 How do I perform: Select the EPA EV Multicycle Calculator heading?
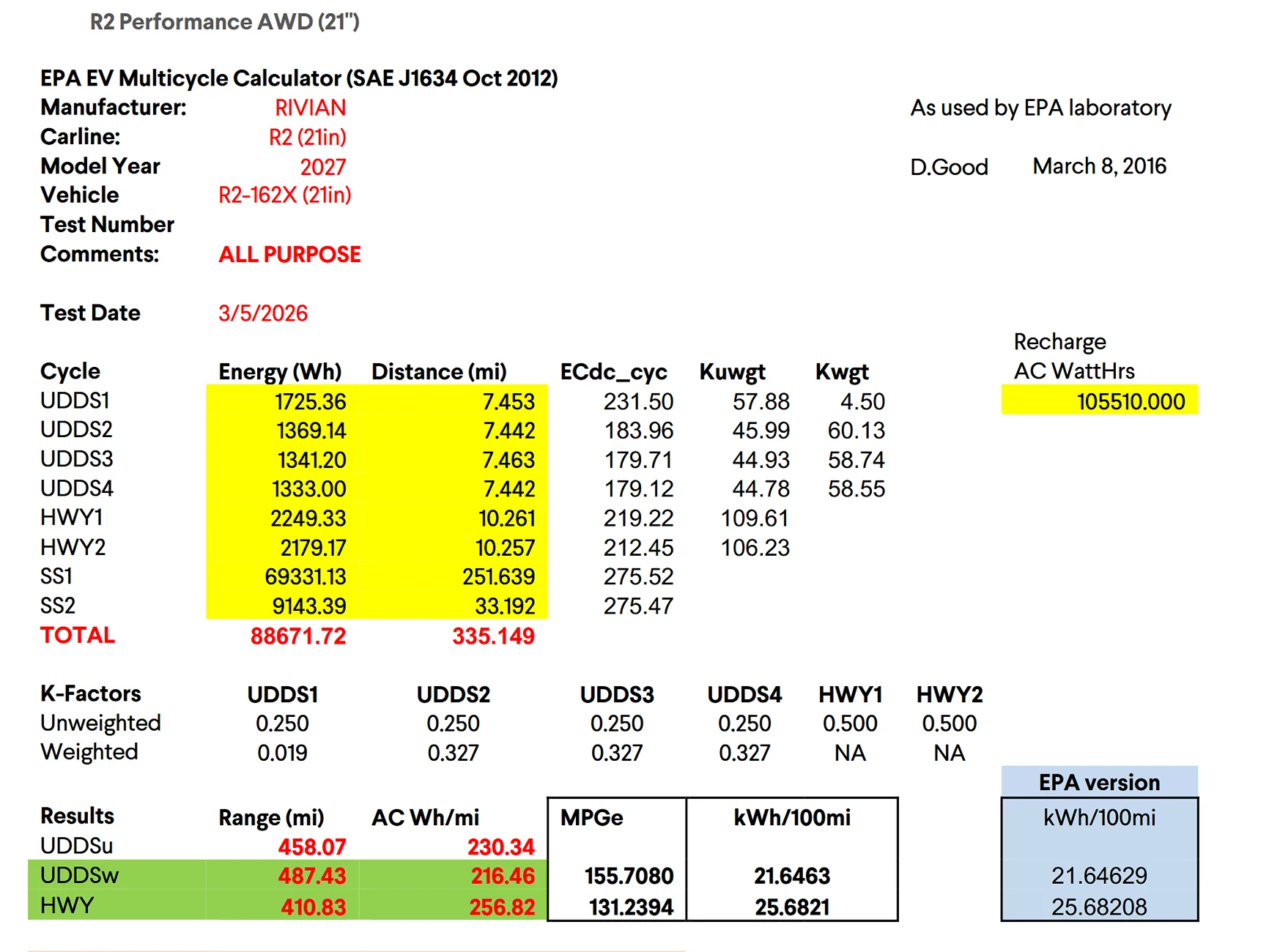pyautogui.click(x=299, y=78)
